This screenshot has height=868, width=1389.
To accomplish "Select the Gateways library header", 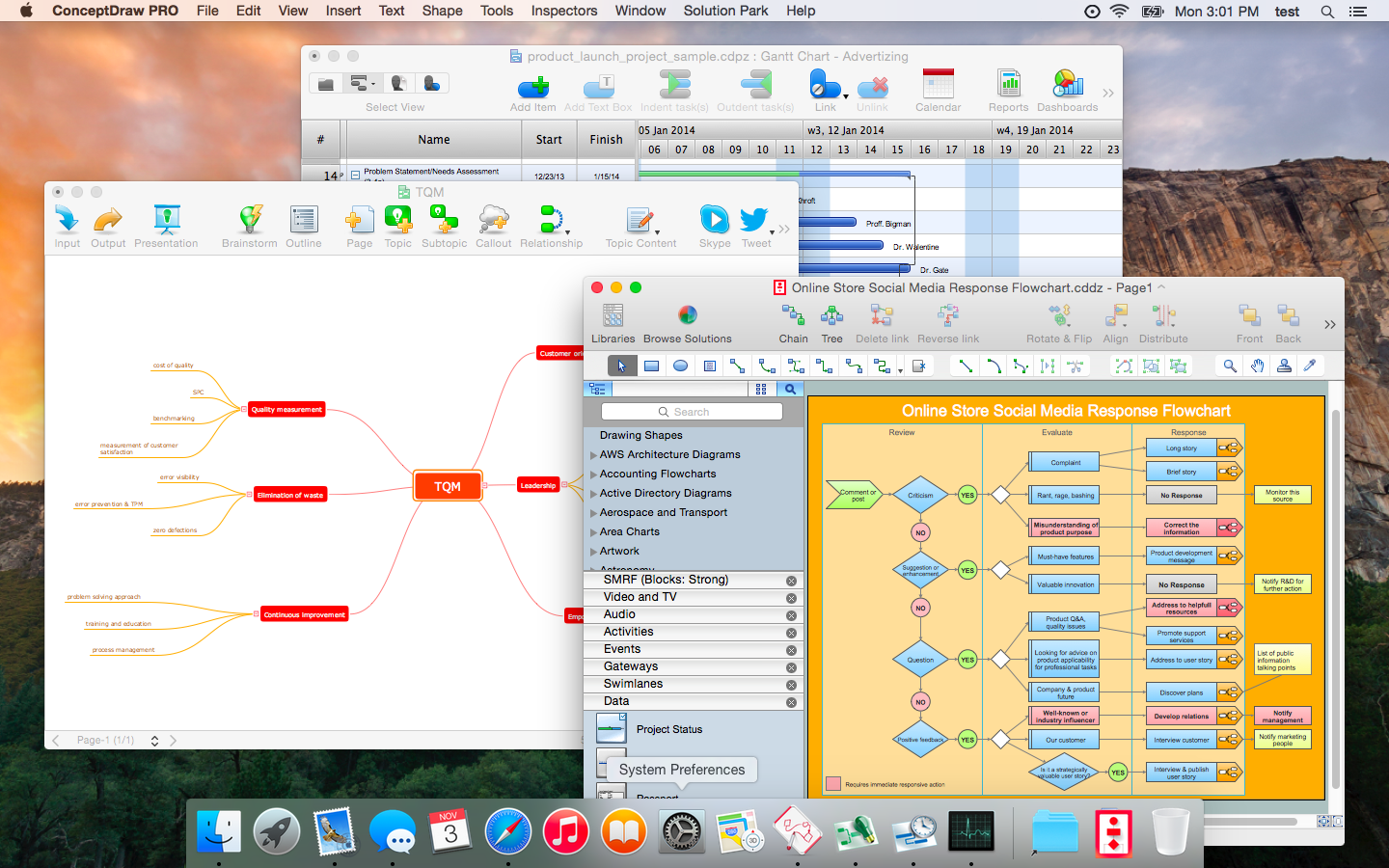I will [694, 666].
